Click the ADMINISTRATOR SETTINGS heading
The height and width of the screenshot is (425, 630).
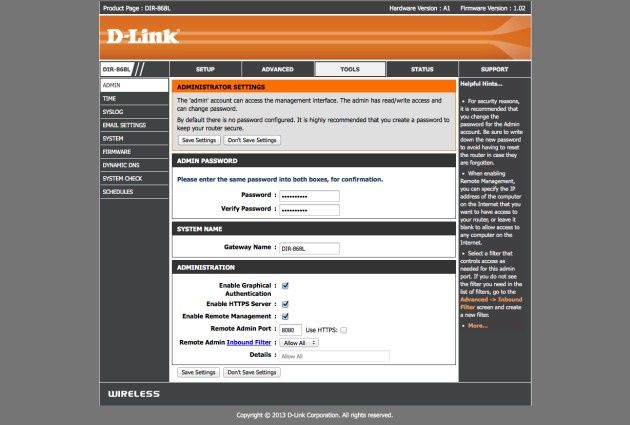[x=221, y=87]
